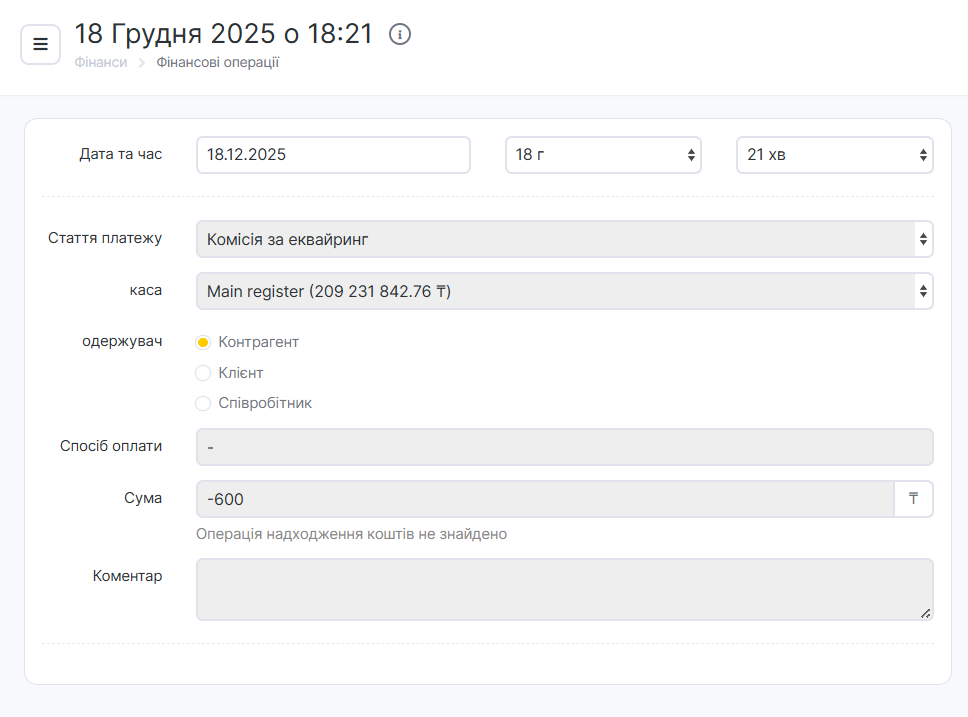Viewport: 968px width, 717px height.
Task: Choose Клієнт as the recipient
Action: 203,373
